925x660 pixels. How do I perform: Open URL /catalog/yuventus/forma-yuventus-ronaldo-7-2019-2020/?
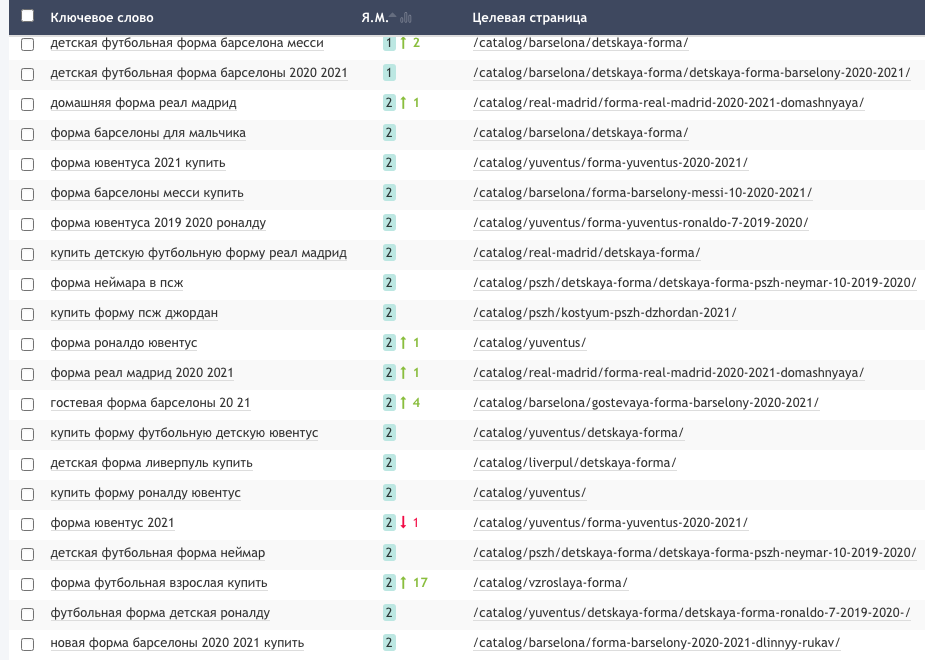(x=641, y=223)
